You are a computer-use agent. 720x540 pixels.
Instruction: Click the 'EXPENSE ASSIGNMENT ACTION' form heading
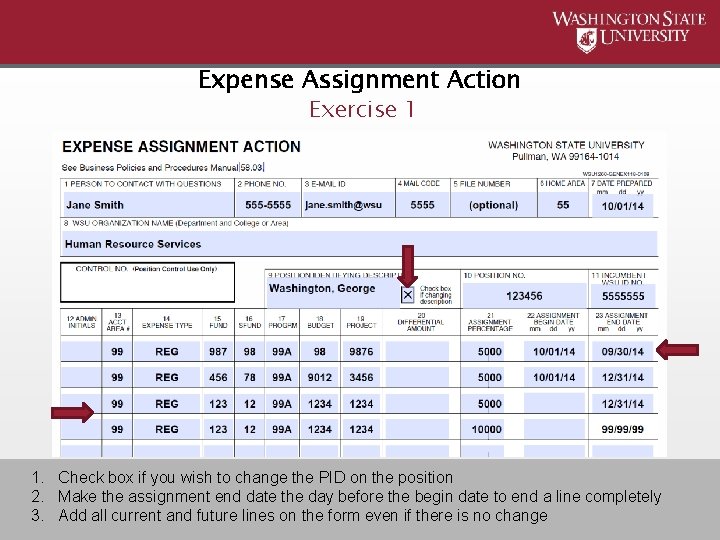181,146
